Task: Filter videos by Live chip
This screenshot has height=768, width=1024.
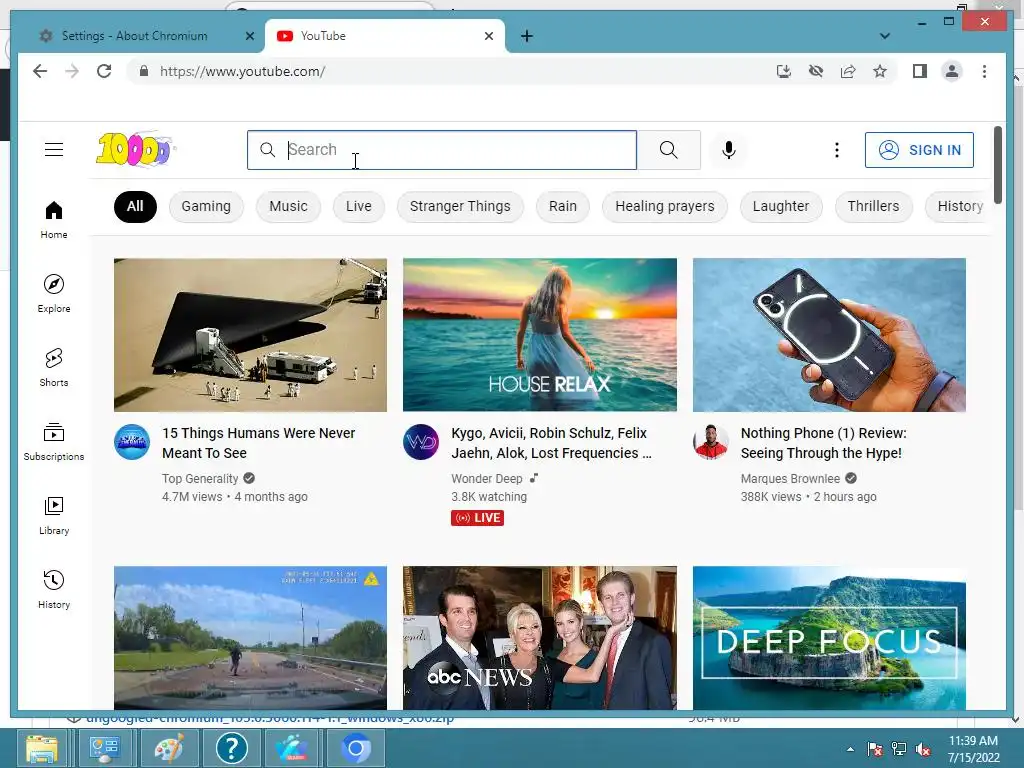Action: 359,206
